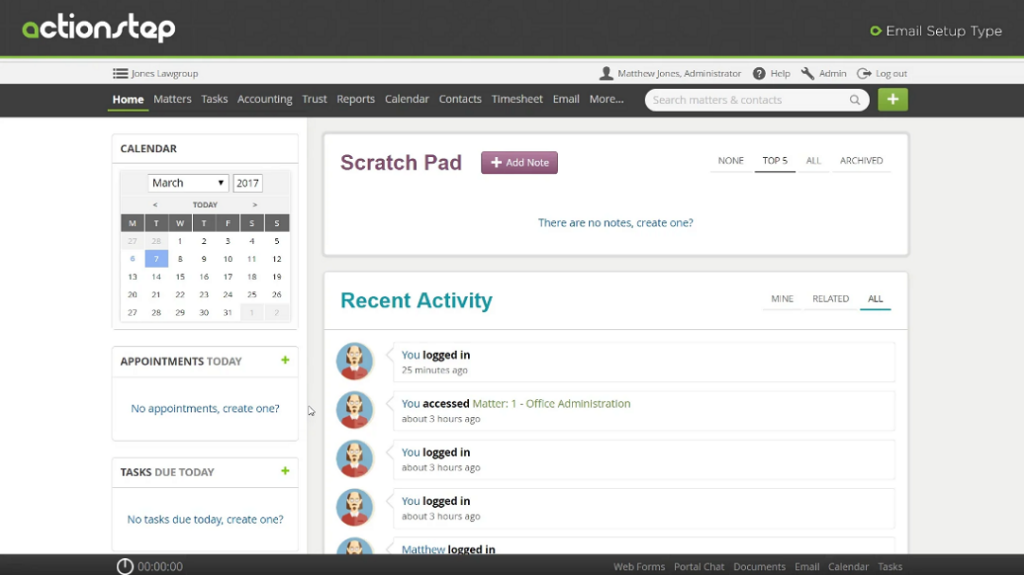The image size is (1024, 575).
Task: Select the Home tab
Action: (x=128, y=99)
